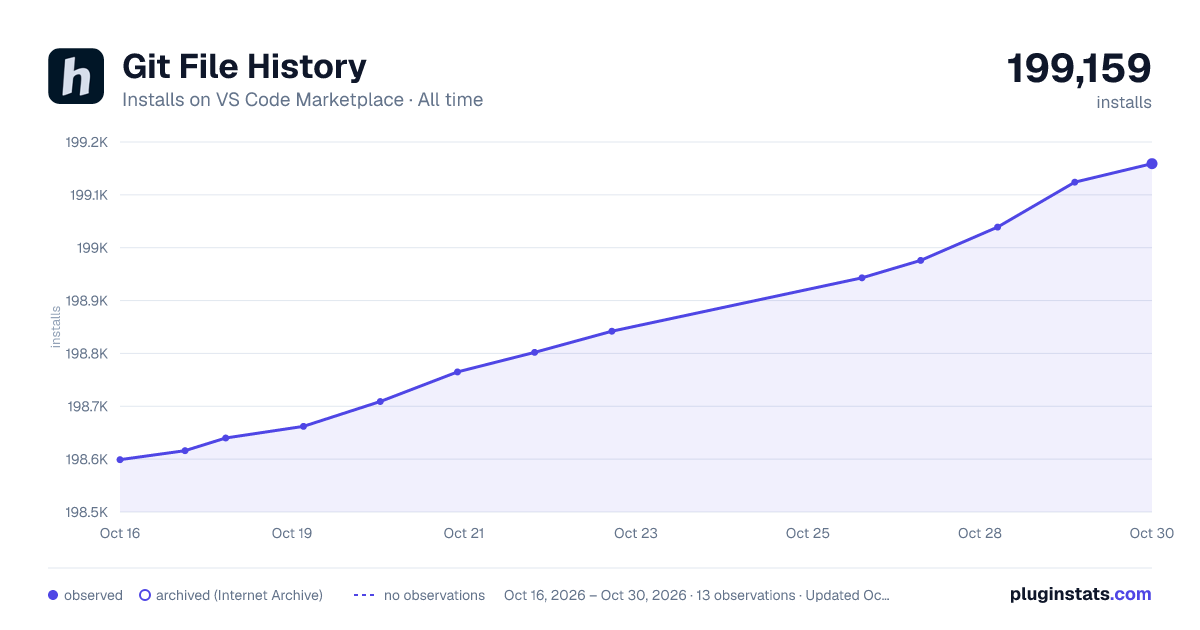Click the 198.5K y-axis label
This screenshot has height=630, width=1200.
(x=87, y=513)
